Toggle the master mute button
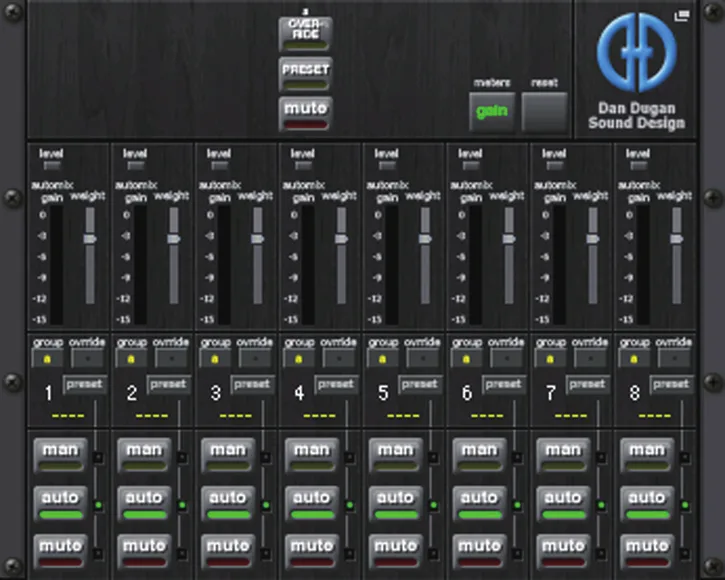This screenshot has width=725, height=580. 306,114
